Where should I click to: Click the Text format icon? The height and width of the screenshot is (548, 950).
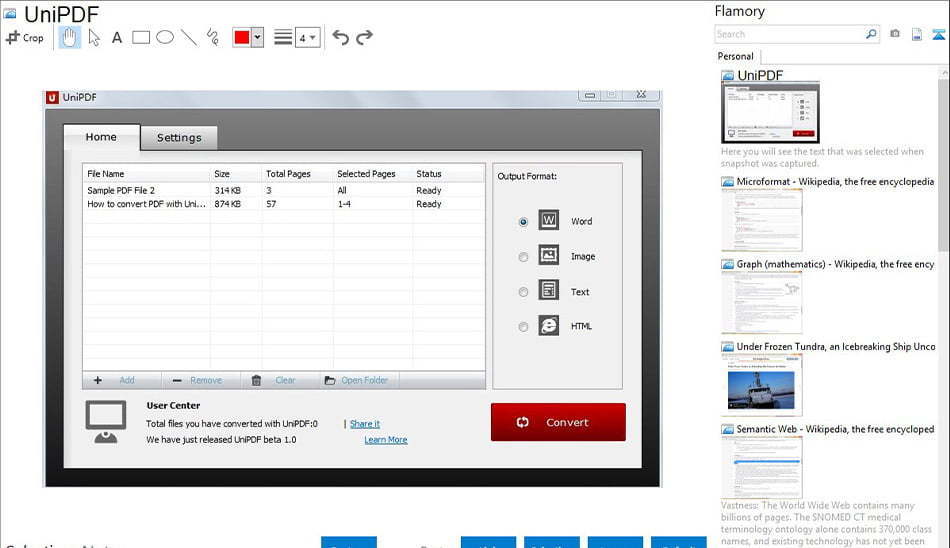(549, 290)
